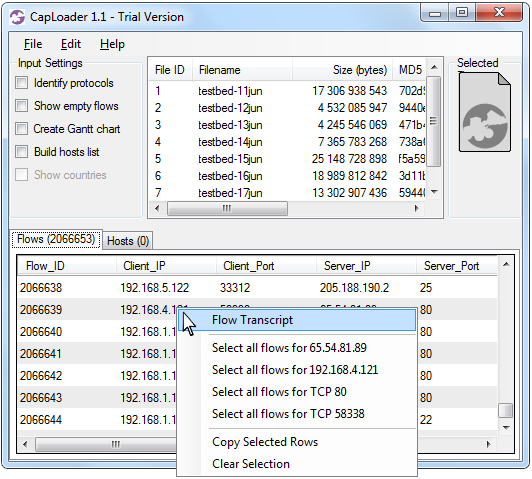Screen dimensions: 532x479
Task: Close the CapLoader window
Action: coord(499,13)
